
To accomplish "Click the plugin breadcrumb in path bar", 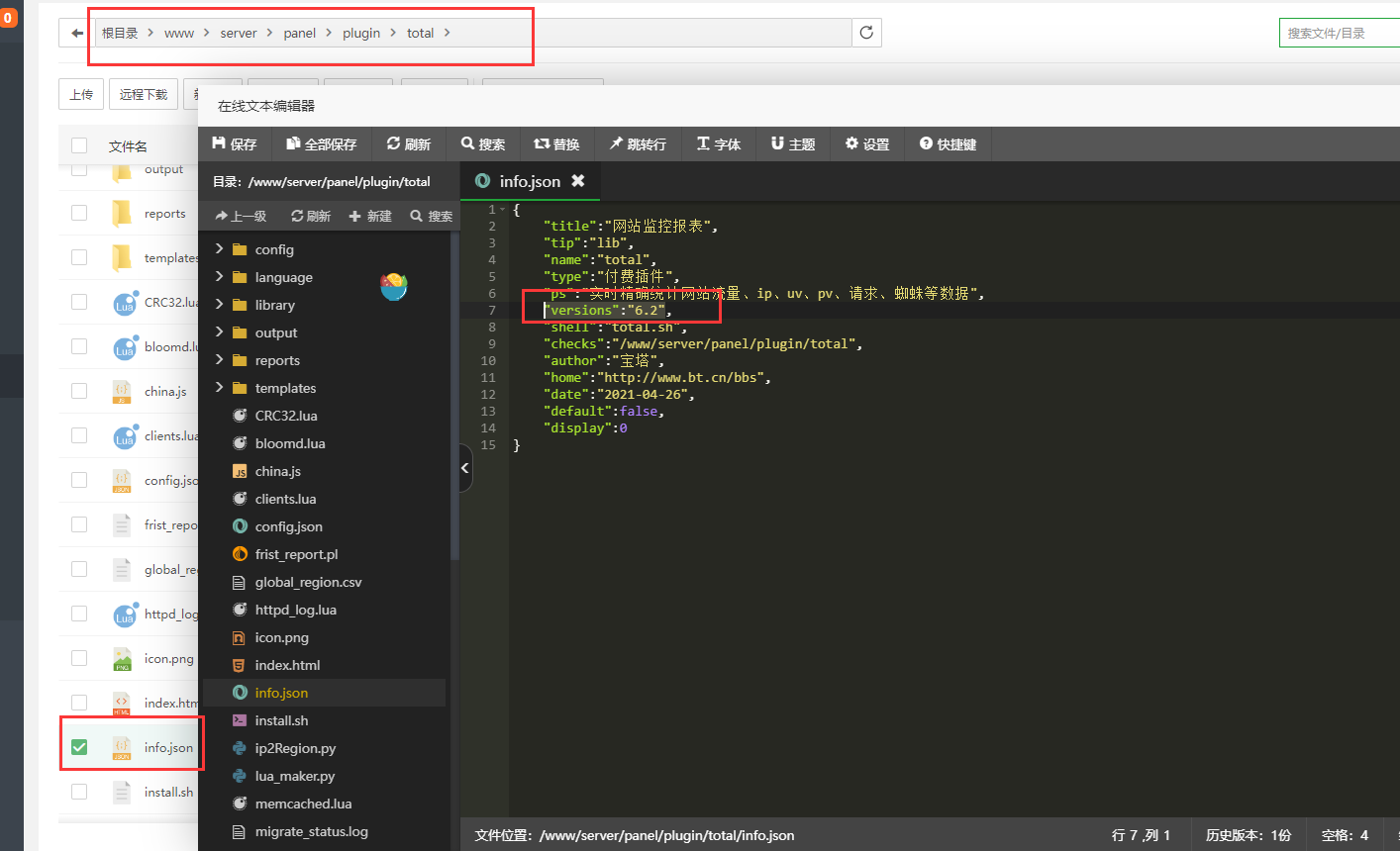I will pyautogui.click(x=361, y=33).
